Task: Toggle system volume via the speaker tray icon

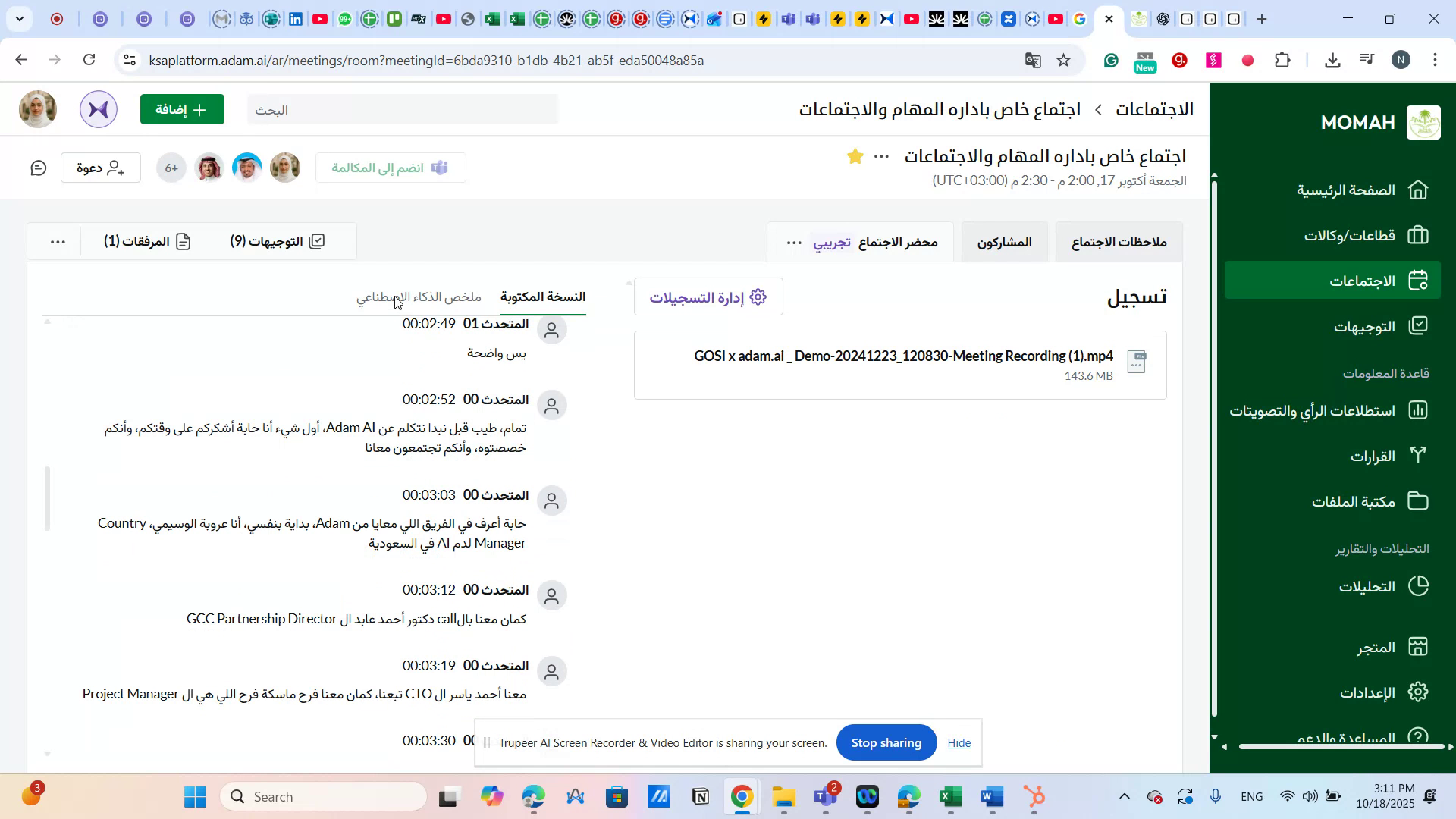Action: (1310, 796)
